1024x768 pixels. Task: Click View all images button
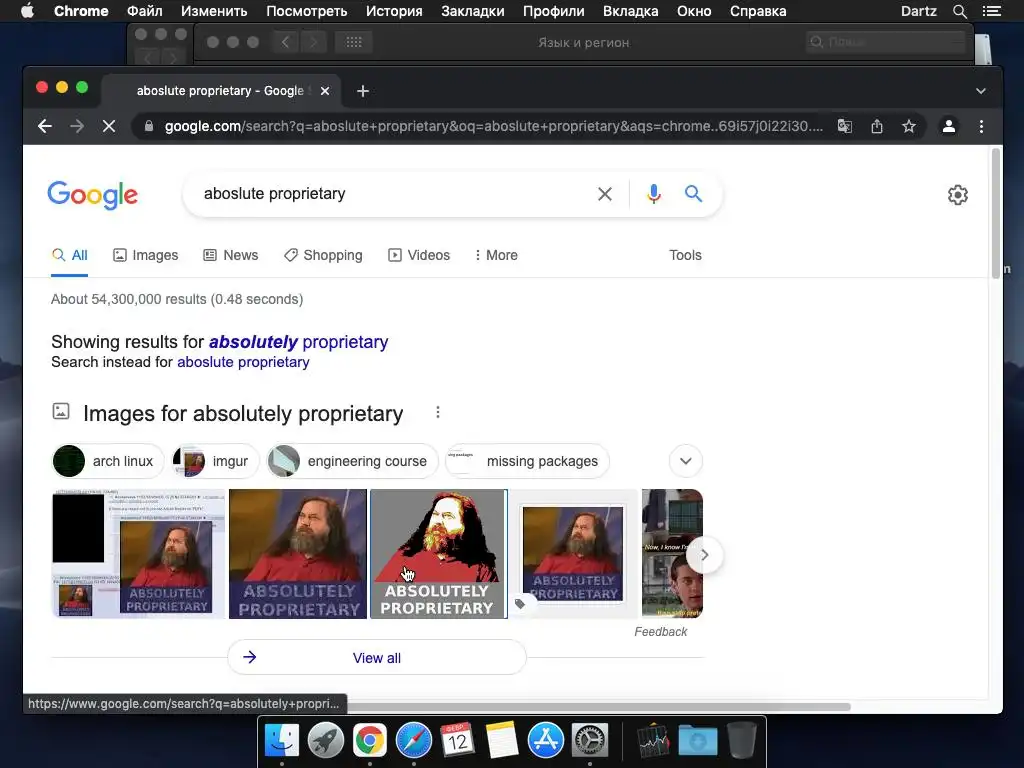377,658
